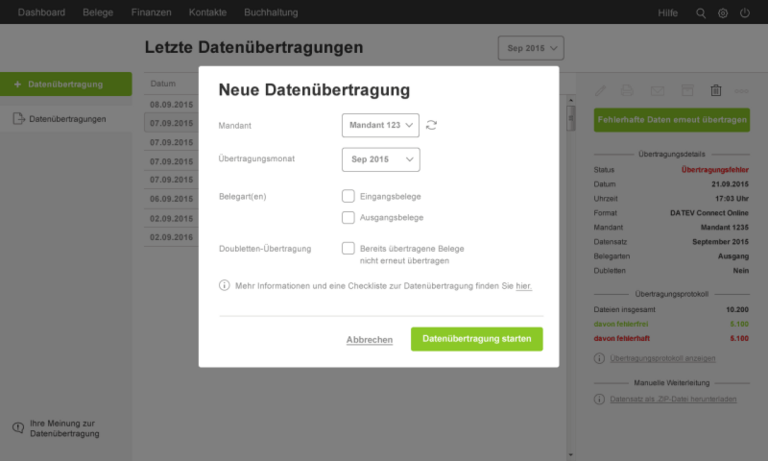Go to the Buchhaltung menu
Image resolution: width=768 pixels, height=461 pixels.
270,13
